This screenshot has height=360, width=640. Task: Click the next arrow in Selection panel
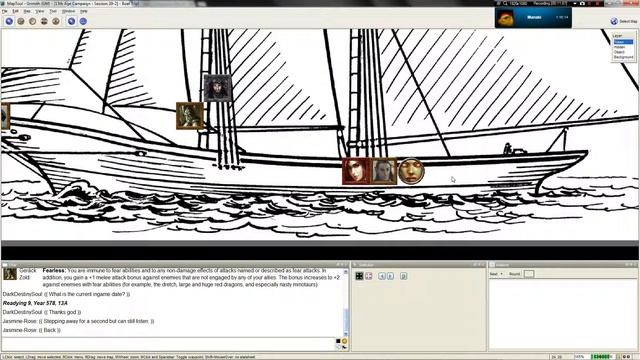click(x=390, y=276)
